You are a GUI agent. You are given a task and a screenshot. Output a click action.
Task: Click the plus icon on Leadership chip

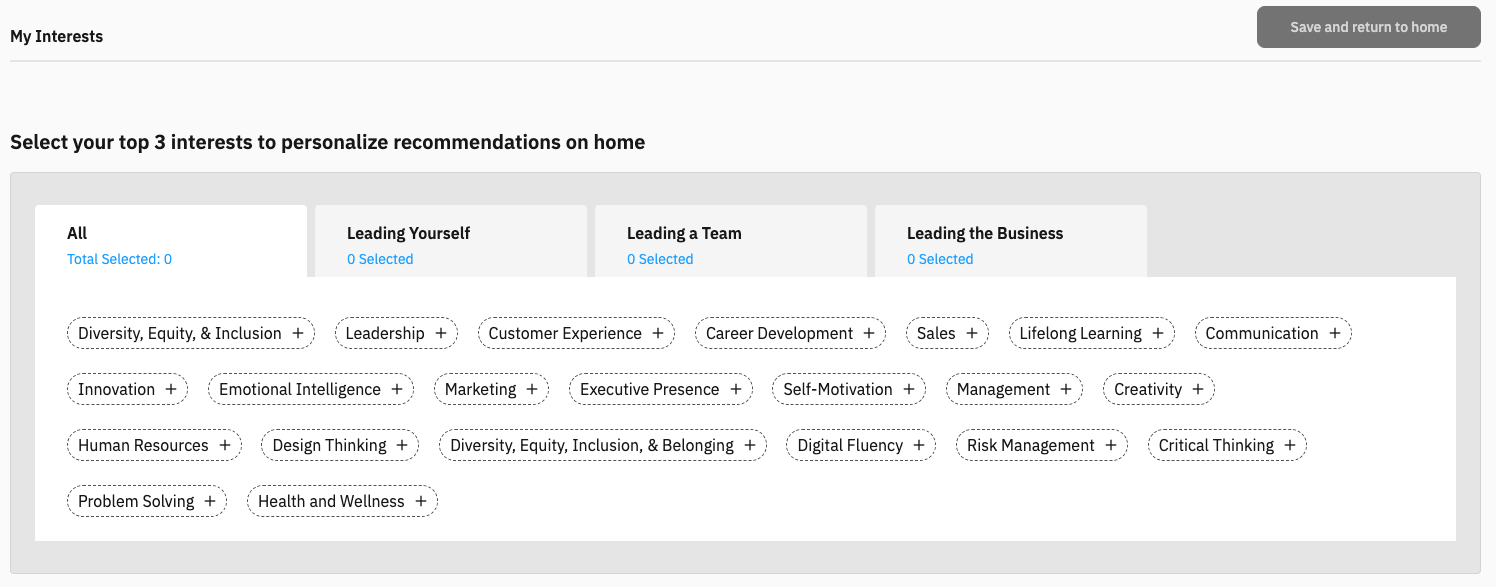[441, 333]
